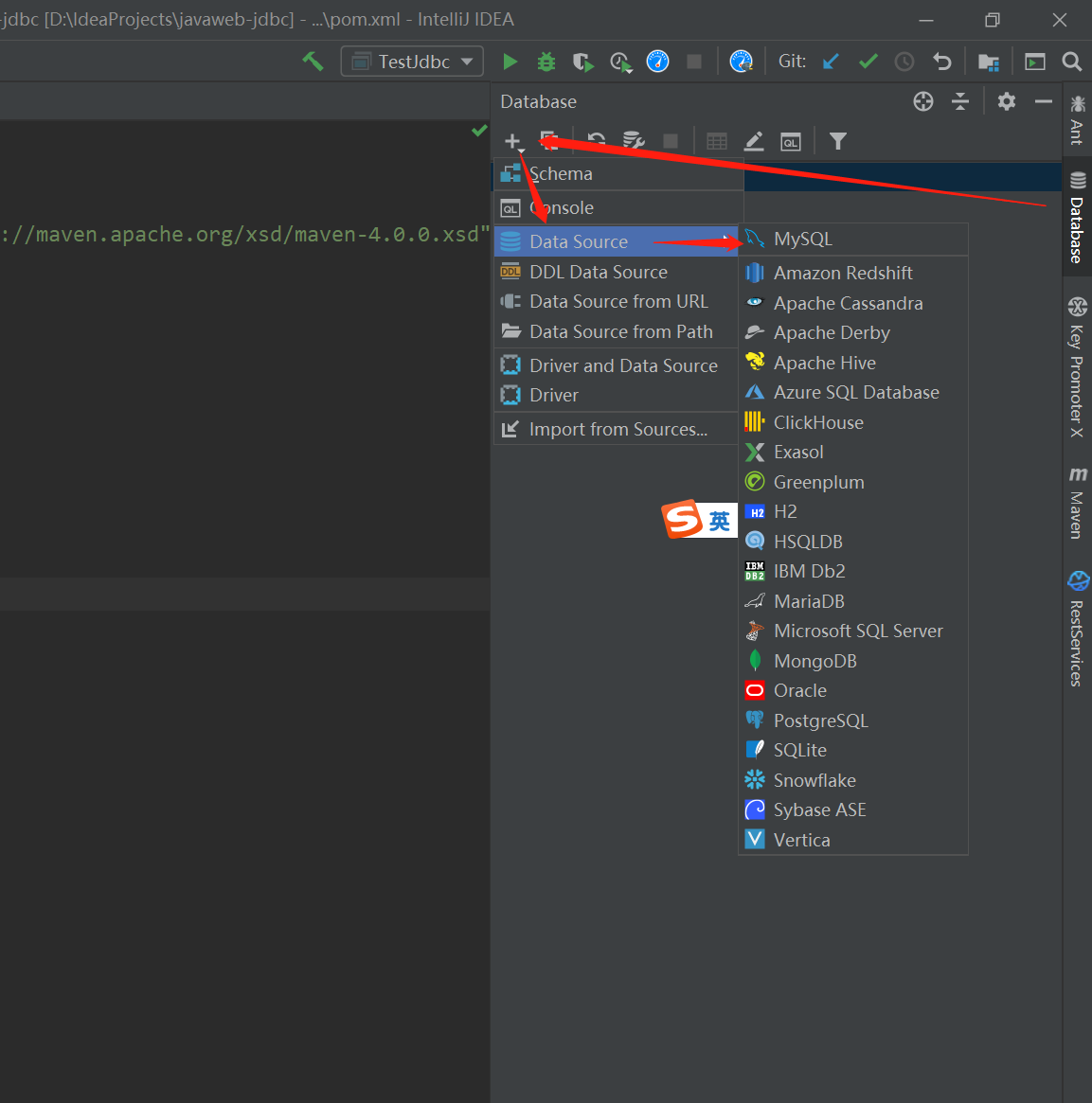1092x1103 pixels.
Task: Select H2 data source
Action: [853, 512]
